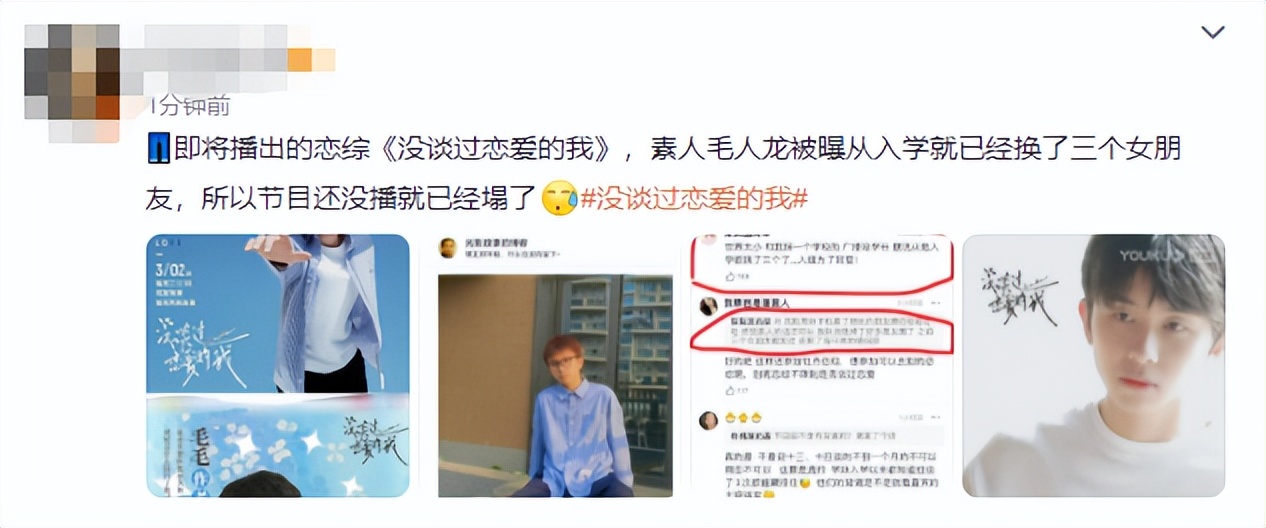1266x528 pixels.
Task: Open the YOUKU white portrait thumbnail
Action: (x=1093, y=365)
